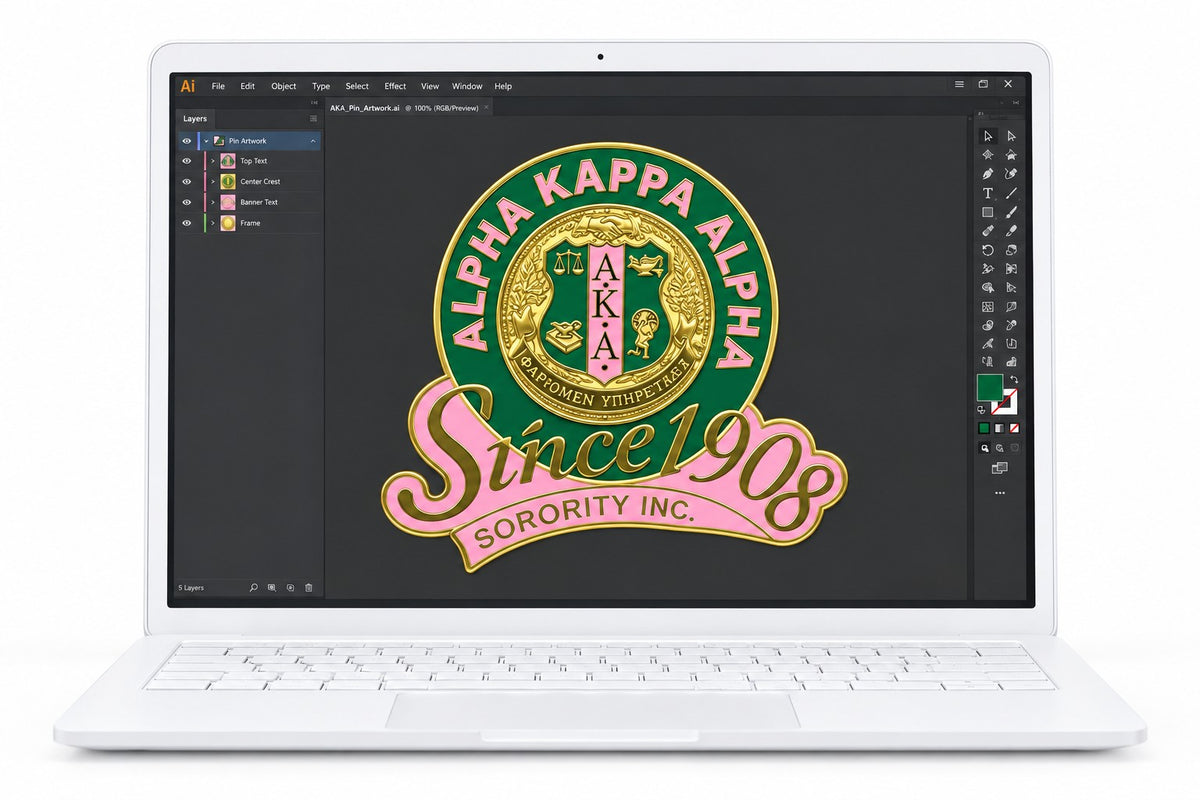The width and height of the screenshot is (1200, 800).
Task: Select the Line Segment tool
Action: coord(1012,192)
